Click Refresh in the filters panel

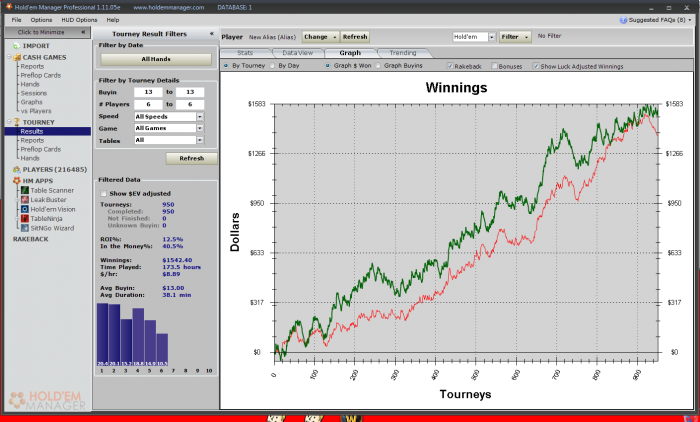[192, 159]
